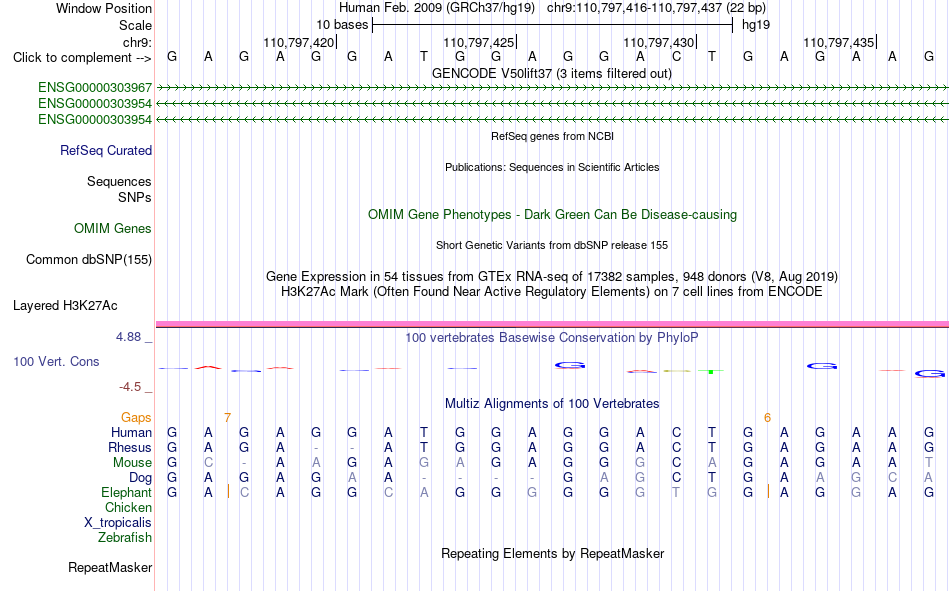Click the 4.88 conservation scale value
This screenshot has height=591, width=950.
pos(128,337)
